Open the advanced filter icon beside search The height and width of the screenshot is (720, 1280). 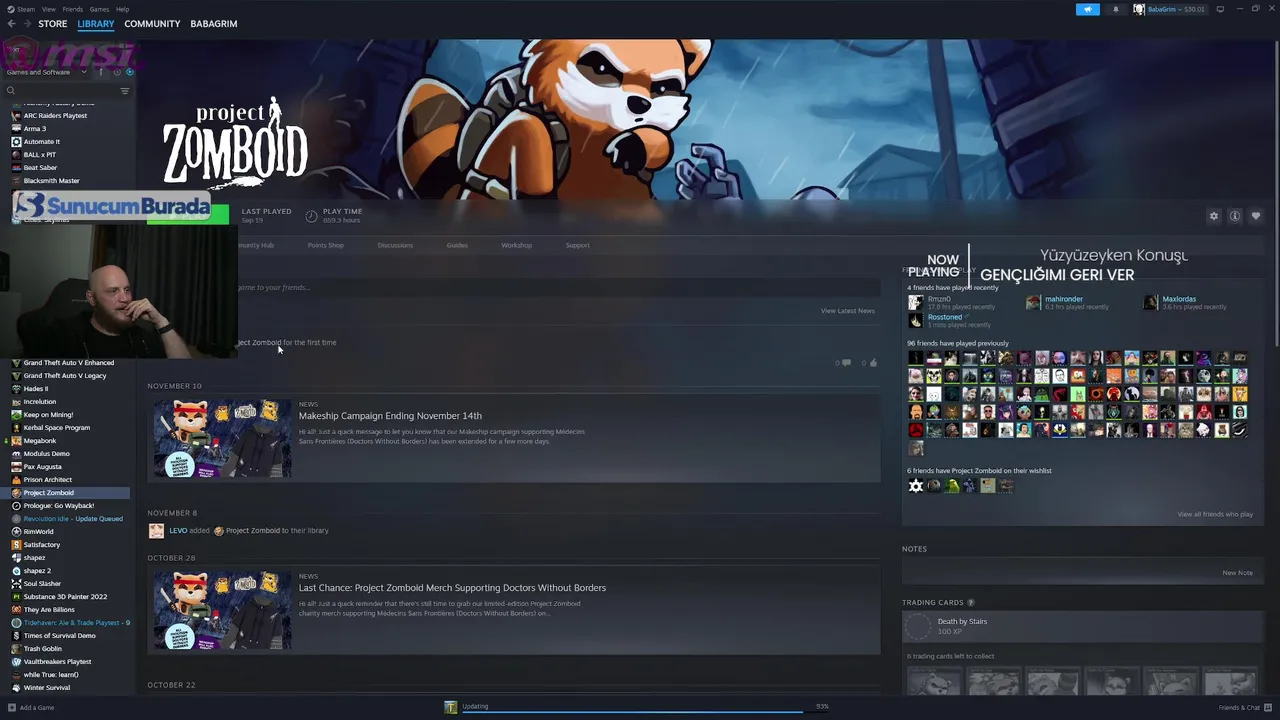pos(125,91)
